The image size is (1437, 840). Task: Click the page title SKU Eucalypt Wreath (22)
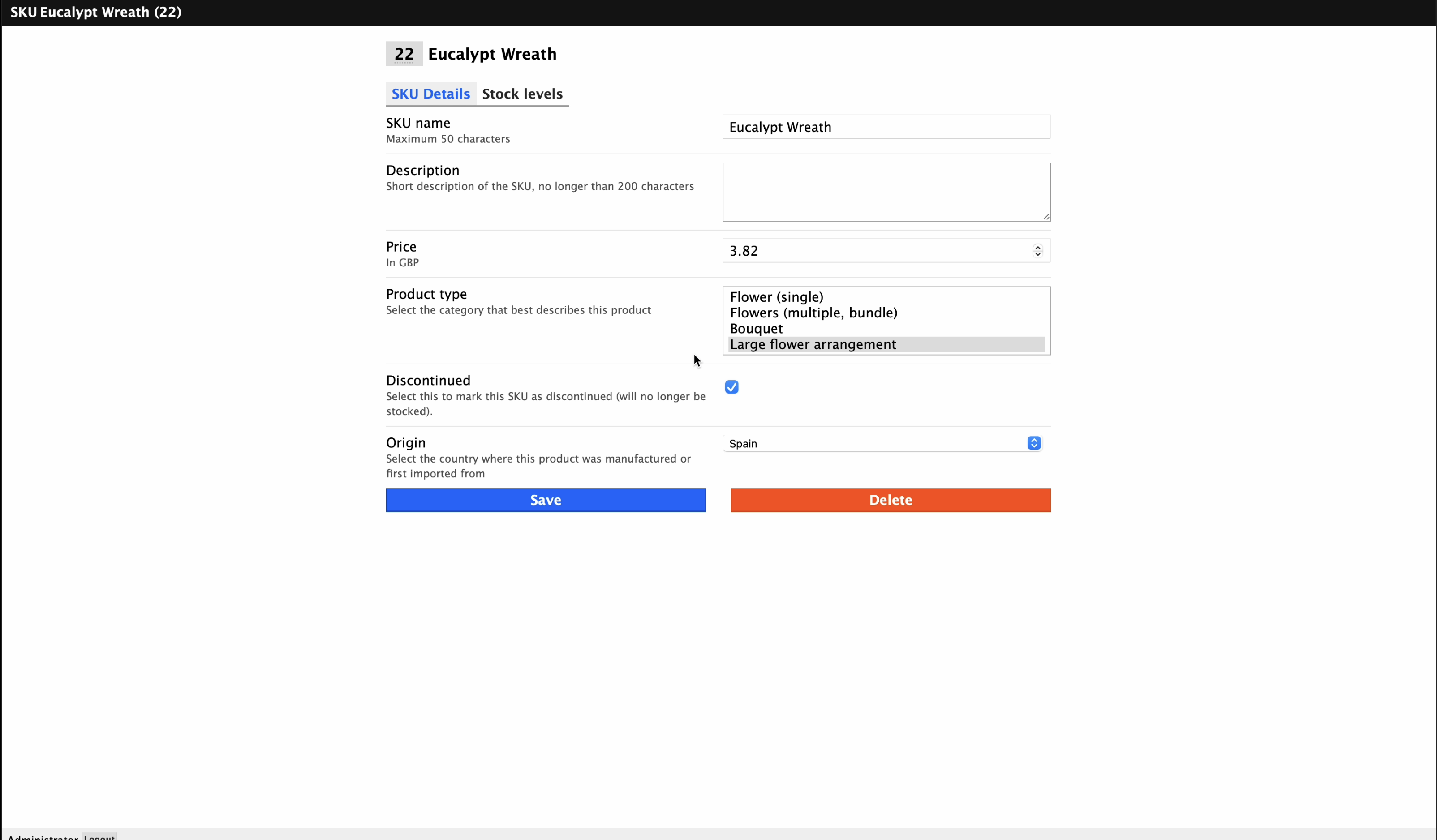point(96,12)
